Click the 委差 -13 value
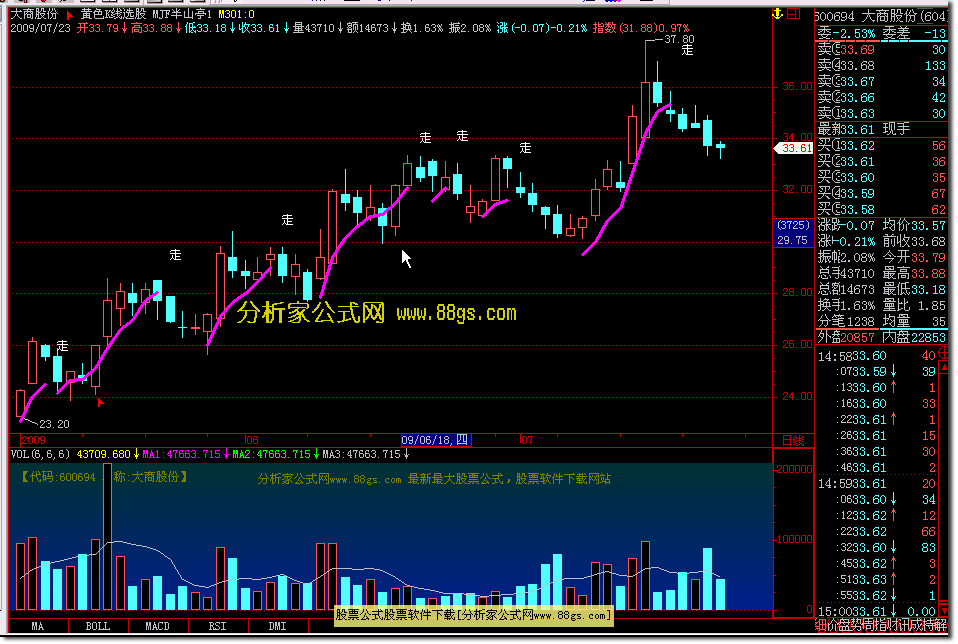This screenshot has height=644, width=958. (935, 34)
